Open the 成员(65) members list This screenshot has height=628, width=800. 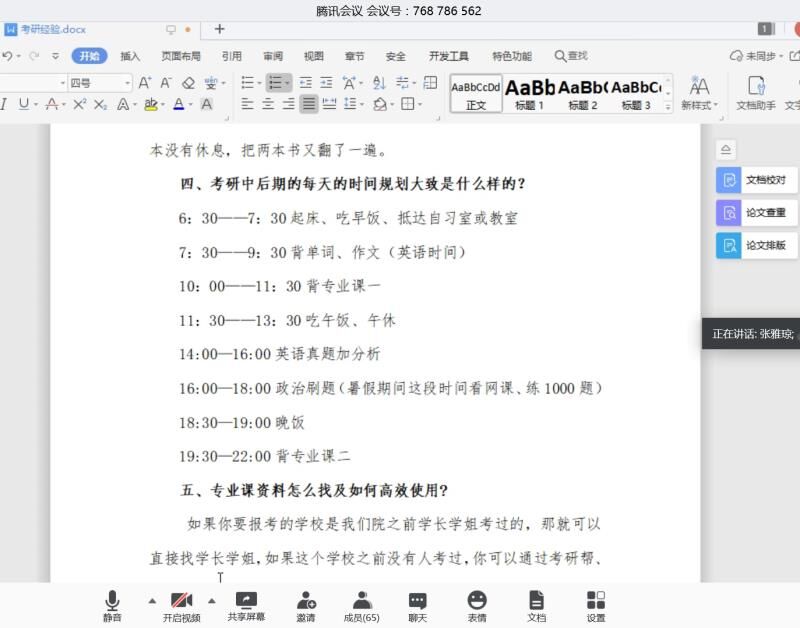361,606
